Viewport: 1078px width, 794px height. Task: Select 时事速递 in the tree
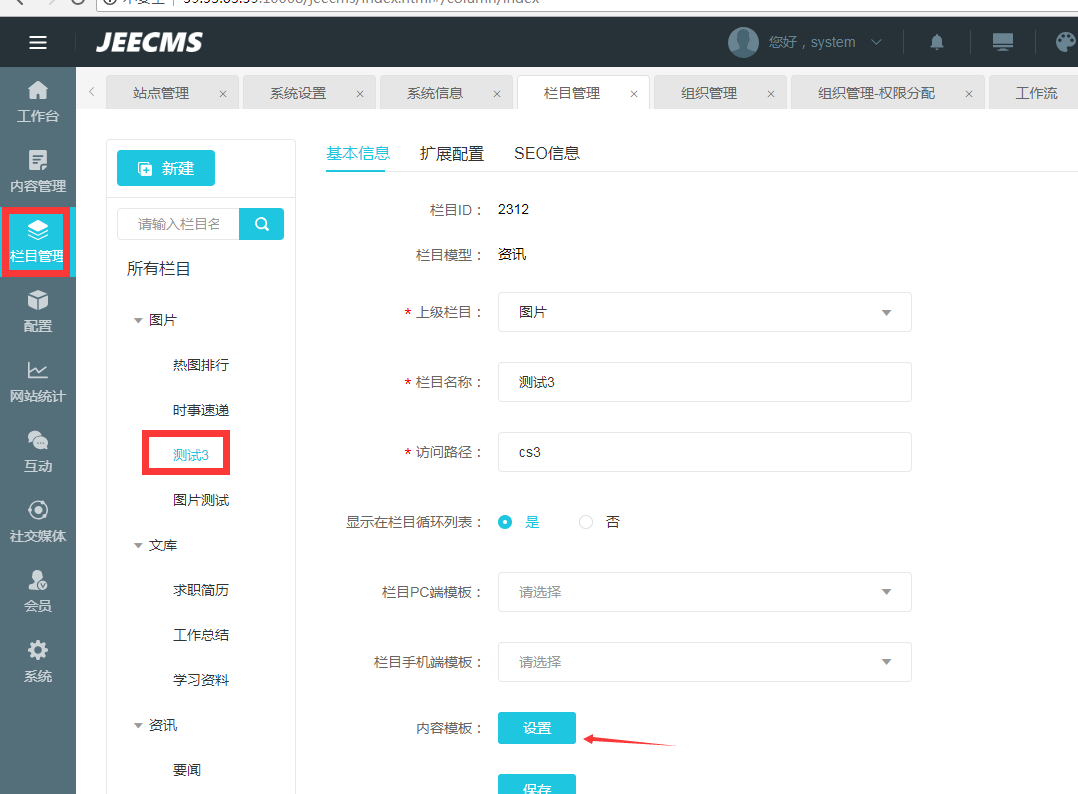tap(201, 410)
